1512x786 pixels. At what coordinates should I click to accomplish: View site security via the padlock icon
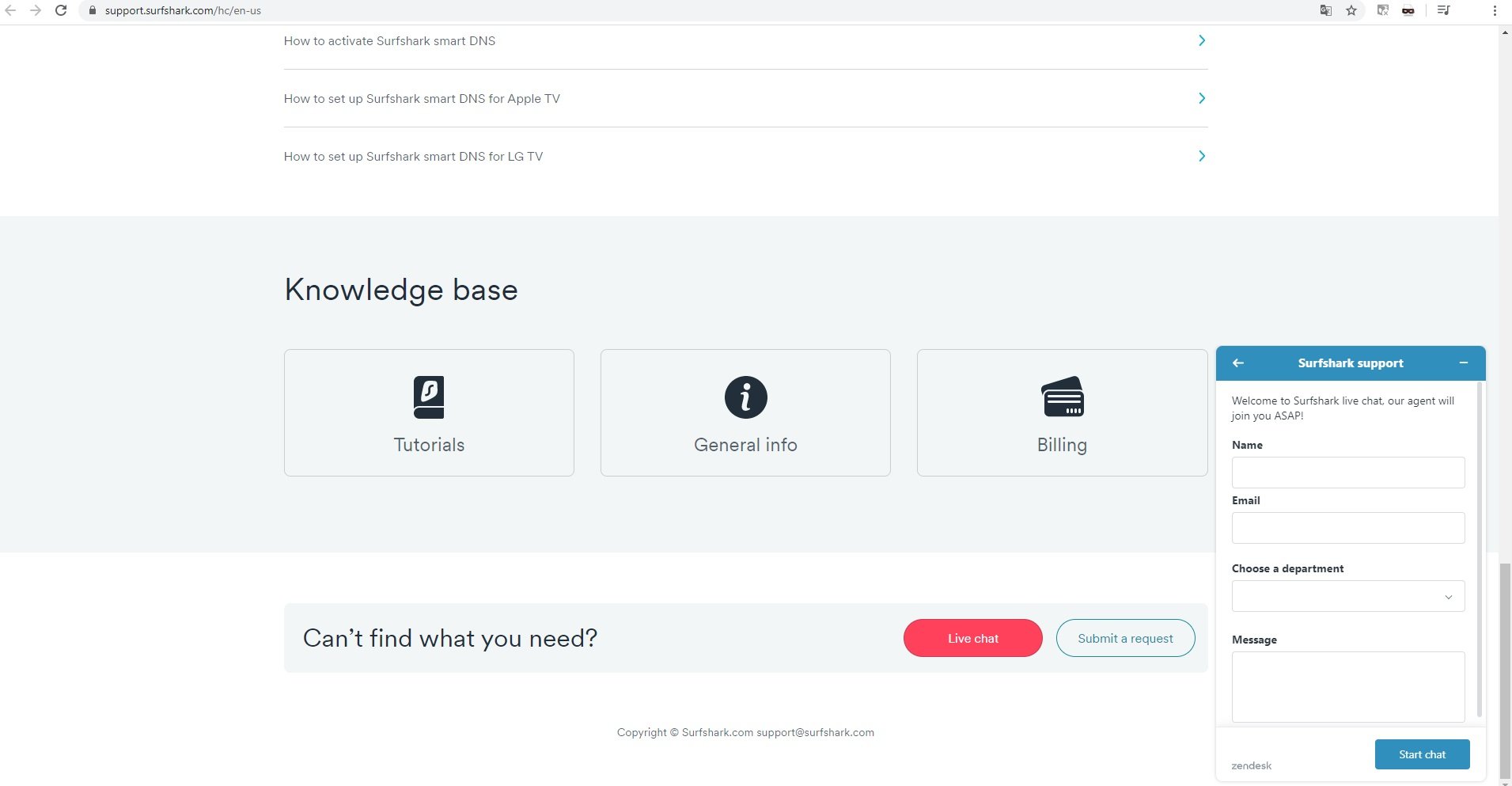tap(92, 10)
